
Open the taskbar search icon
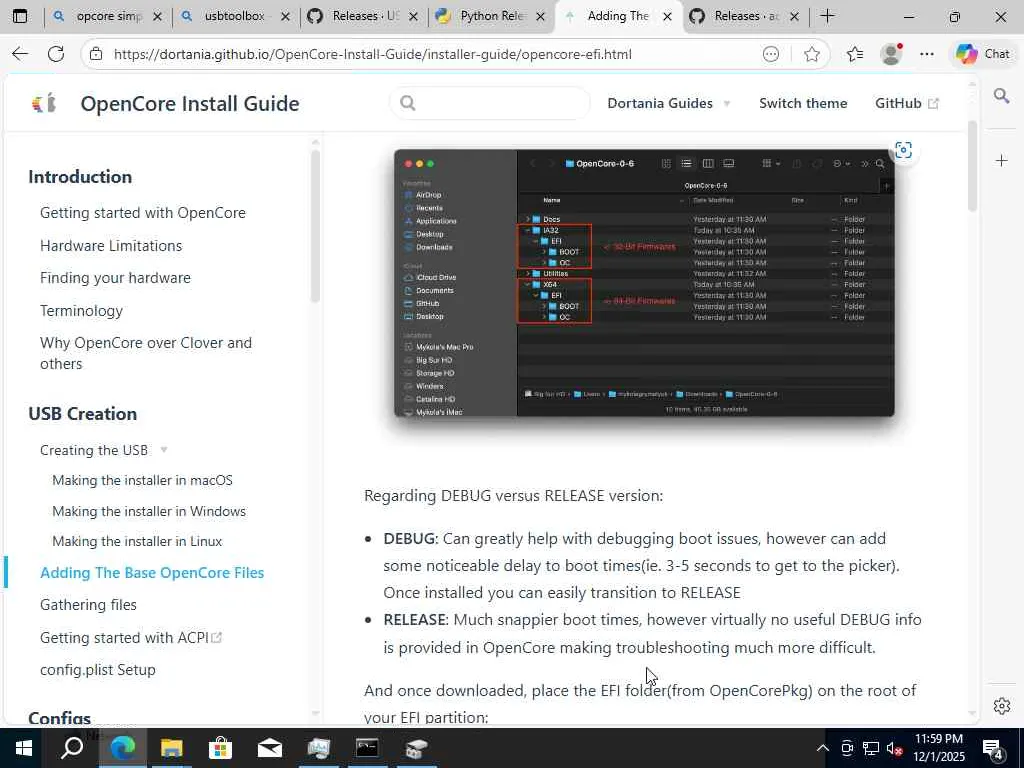click(x=72, y=748)
